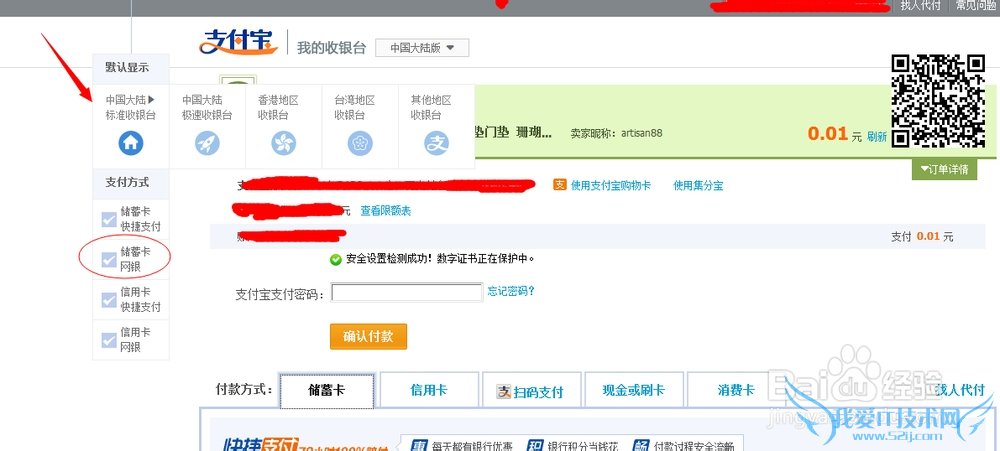This screenshot has width=1000, height=451.
Task: Select the 极速收银台 rocket icon
Action: coord(207,143)
